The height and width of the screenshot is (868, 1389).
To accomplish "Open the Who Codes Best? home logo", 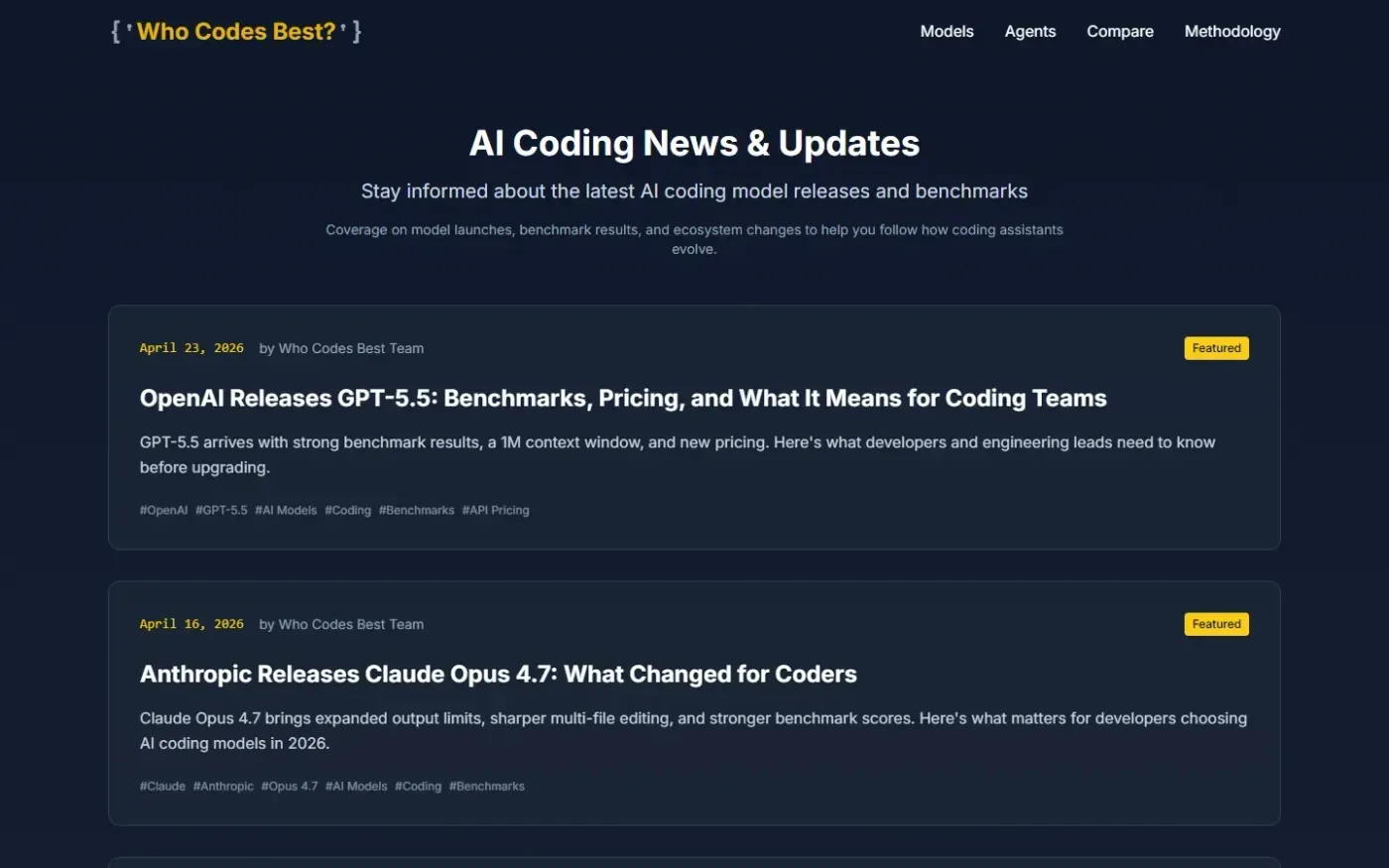I will 236,32.
